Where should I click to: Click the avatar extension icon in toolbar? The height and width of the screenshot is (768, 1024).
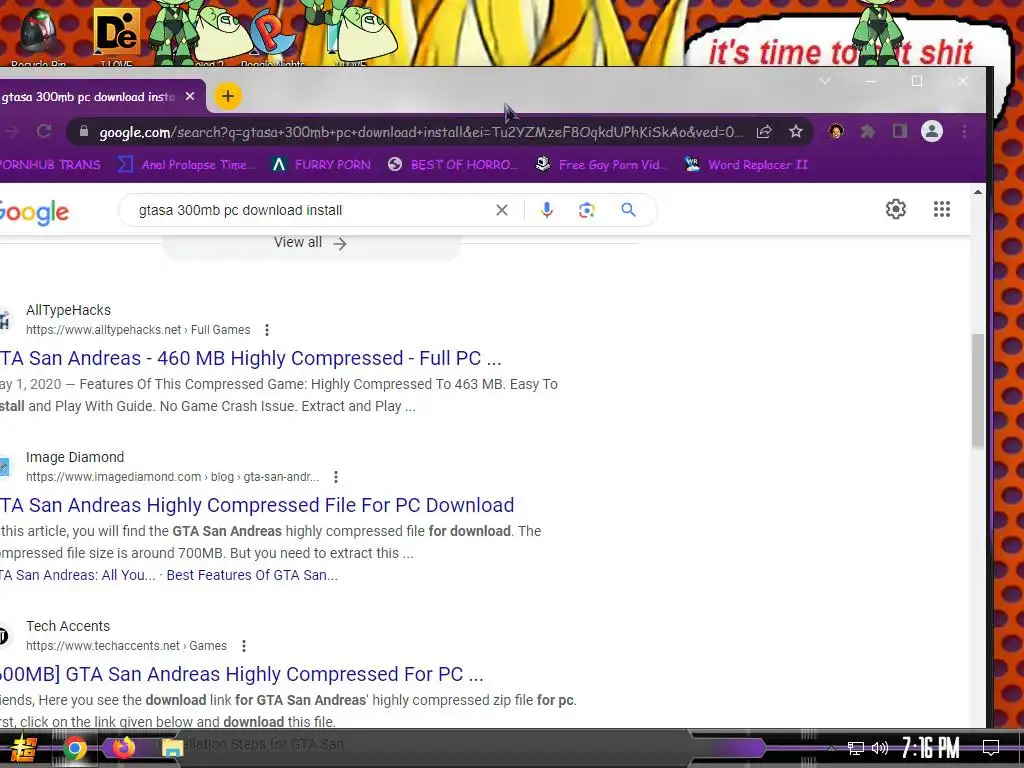[836, 132]
